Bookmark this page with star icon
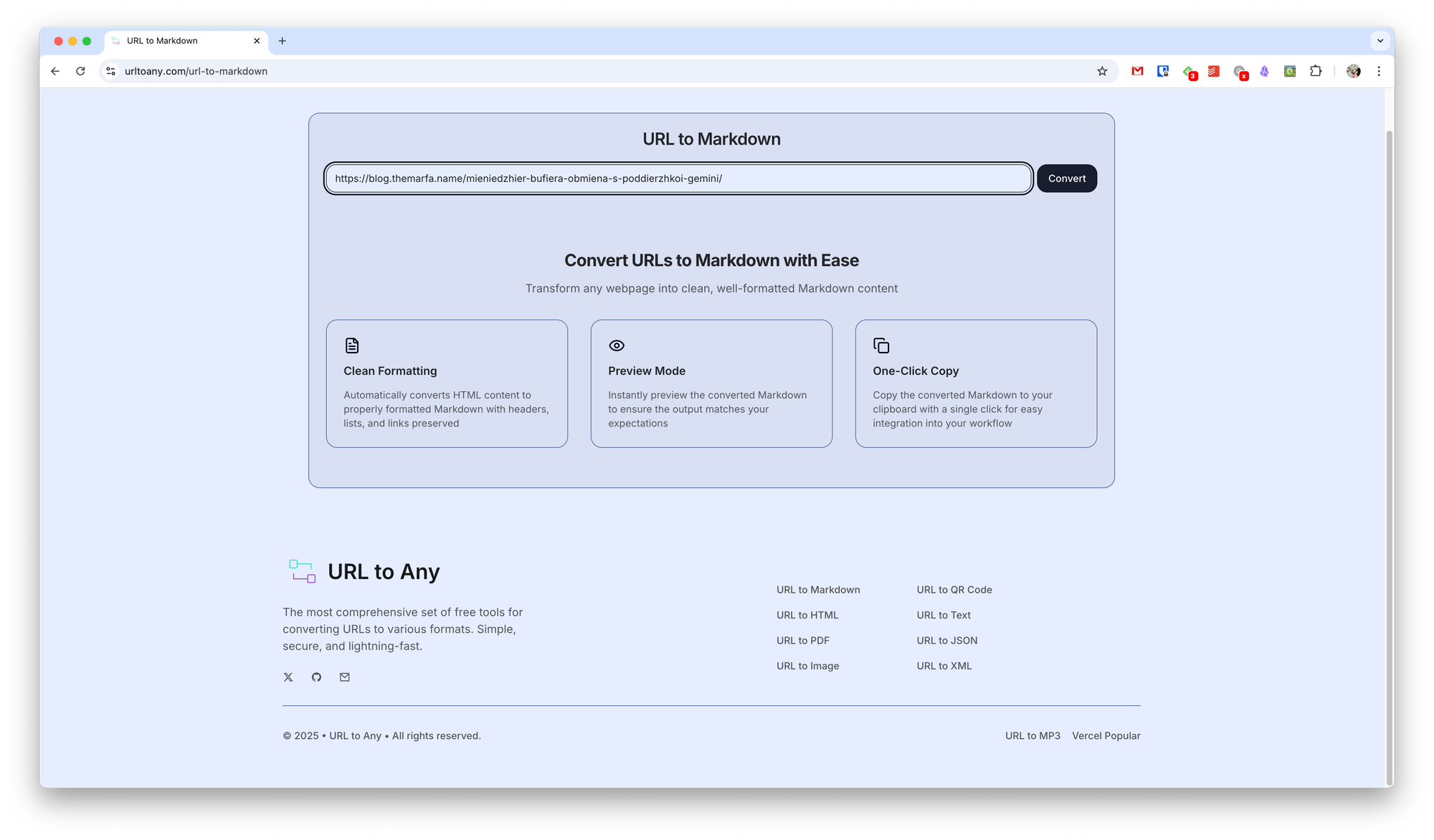The width and height of the screenshot is (1434, 840). 1102,71
